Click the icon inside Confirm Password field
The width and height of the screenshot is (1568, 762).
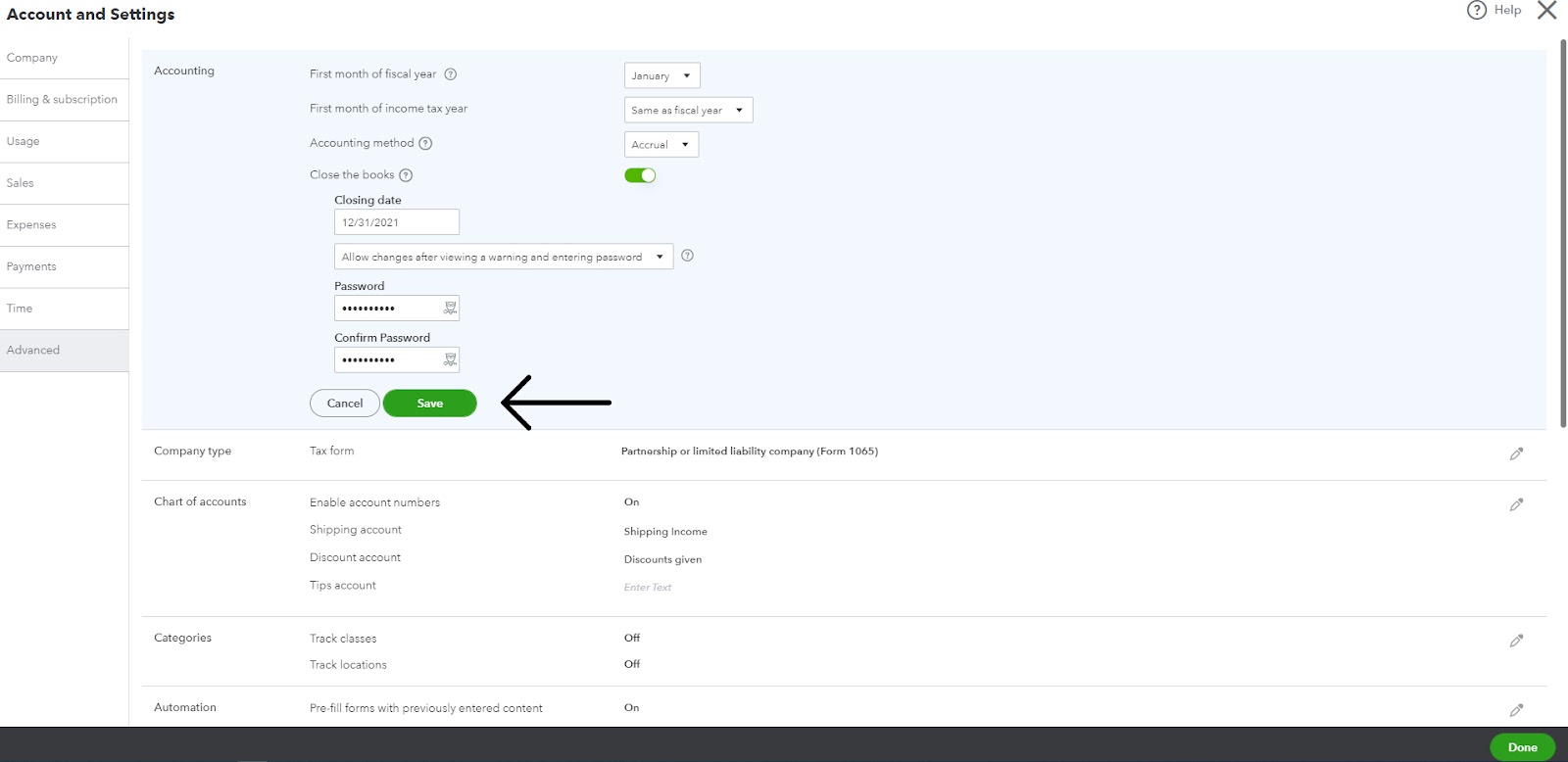coord(450,359)
